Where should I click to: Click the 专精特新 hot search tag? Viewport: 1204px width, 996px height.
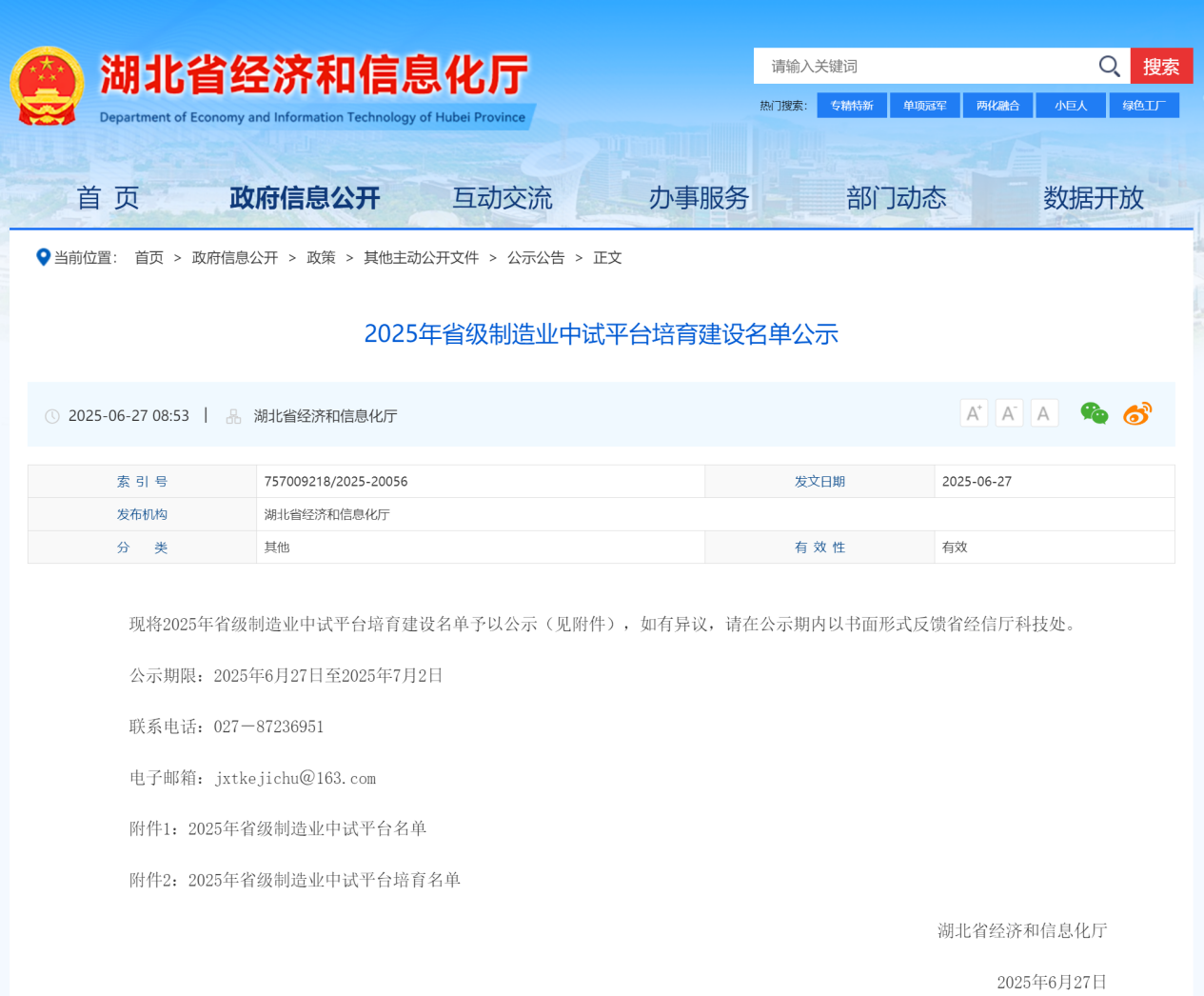pyautogui.click(x=852, y=106)
